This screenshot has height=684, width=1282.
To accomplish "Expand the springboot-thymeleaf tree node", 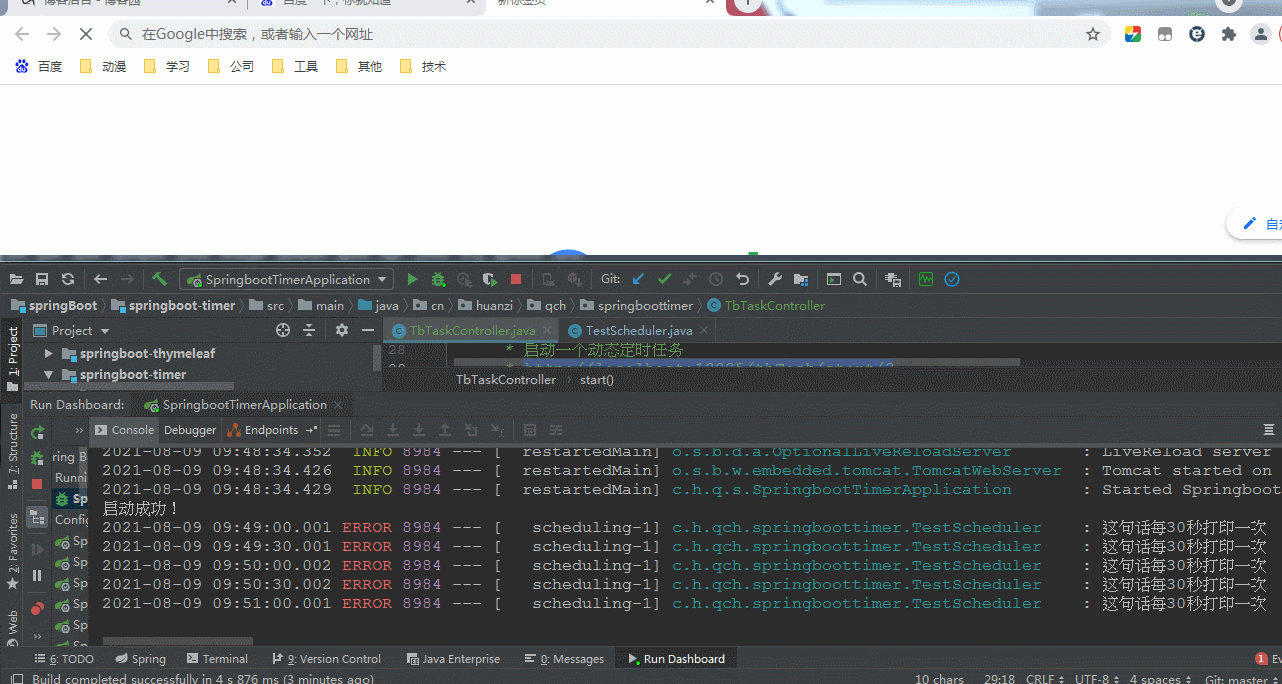I will [48, 354].
